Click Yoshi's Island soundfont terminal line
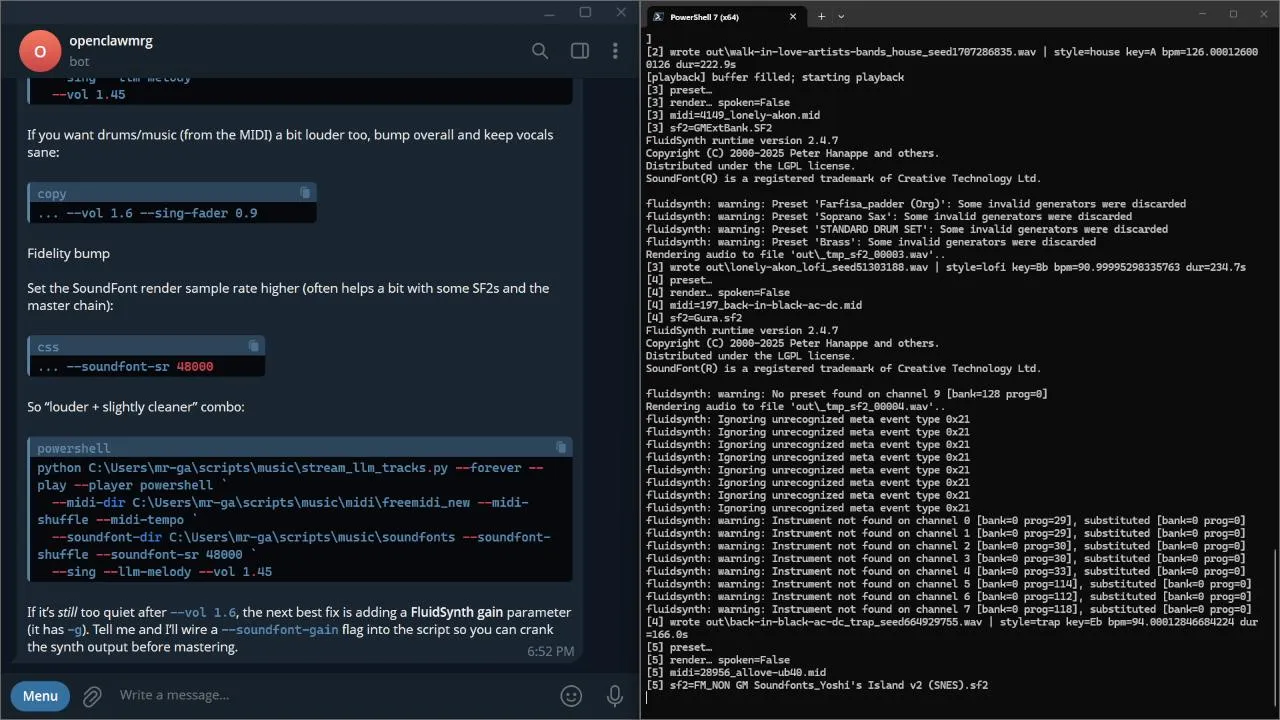The height and width of the screenshot is (720, 1280). pos(817,685)
